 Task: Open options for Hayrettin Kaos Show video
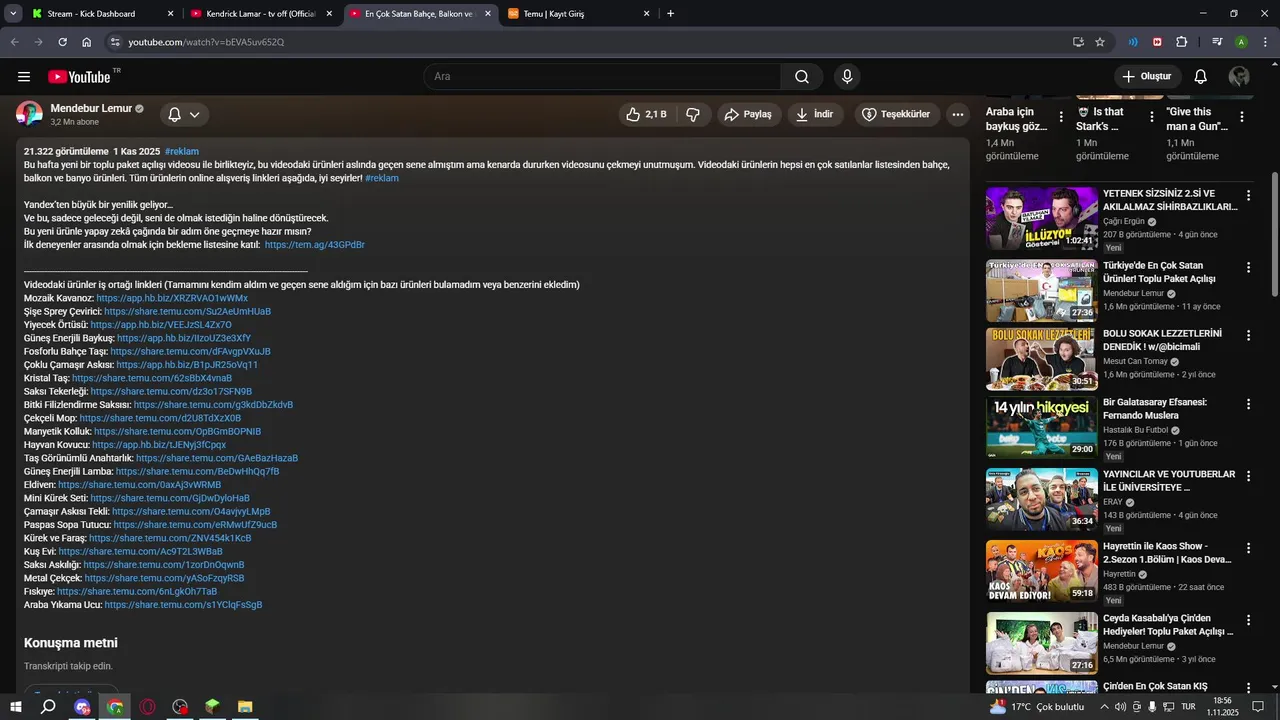pos(1248,548)
